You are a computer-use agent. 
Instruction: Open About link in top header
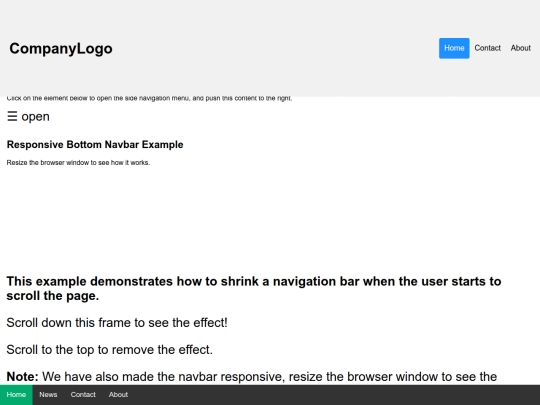click(520, 48)
